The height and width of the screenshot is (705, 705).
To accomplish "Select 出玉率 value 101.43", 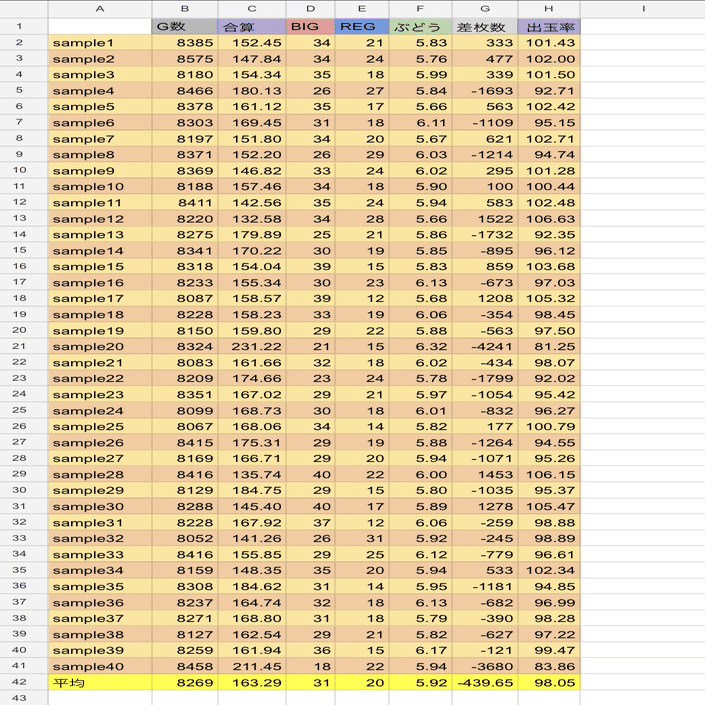I will click(549, 43).
